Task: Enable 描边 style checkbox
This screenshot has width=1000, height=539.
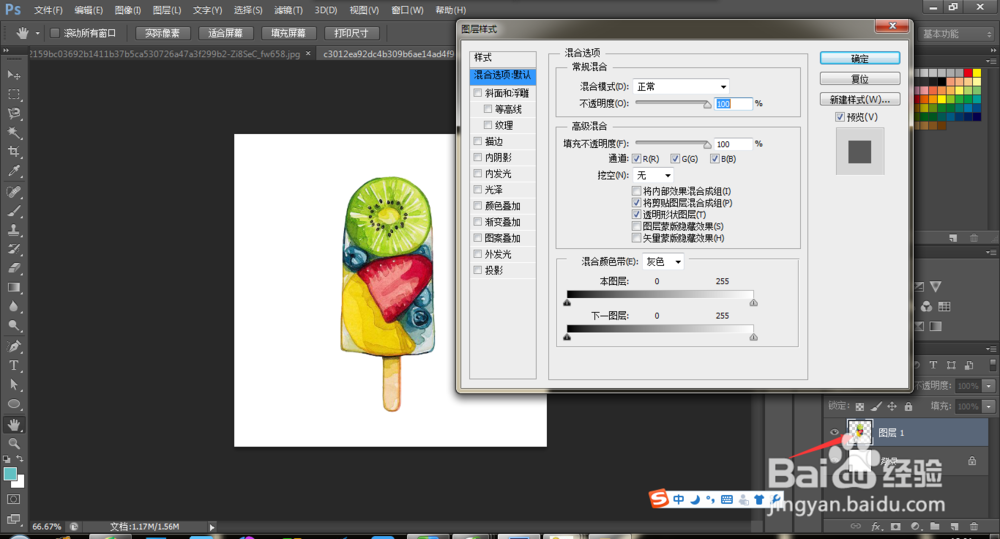Action: tap(478, 141)
